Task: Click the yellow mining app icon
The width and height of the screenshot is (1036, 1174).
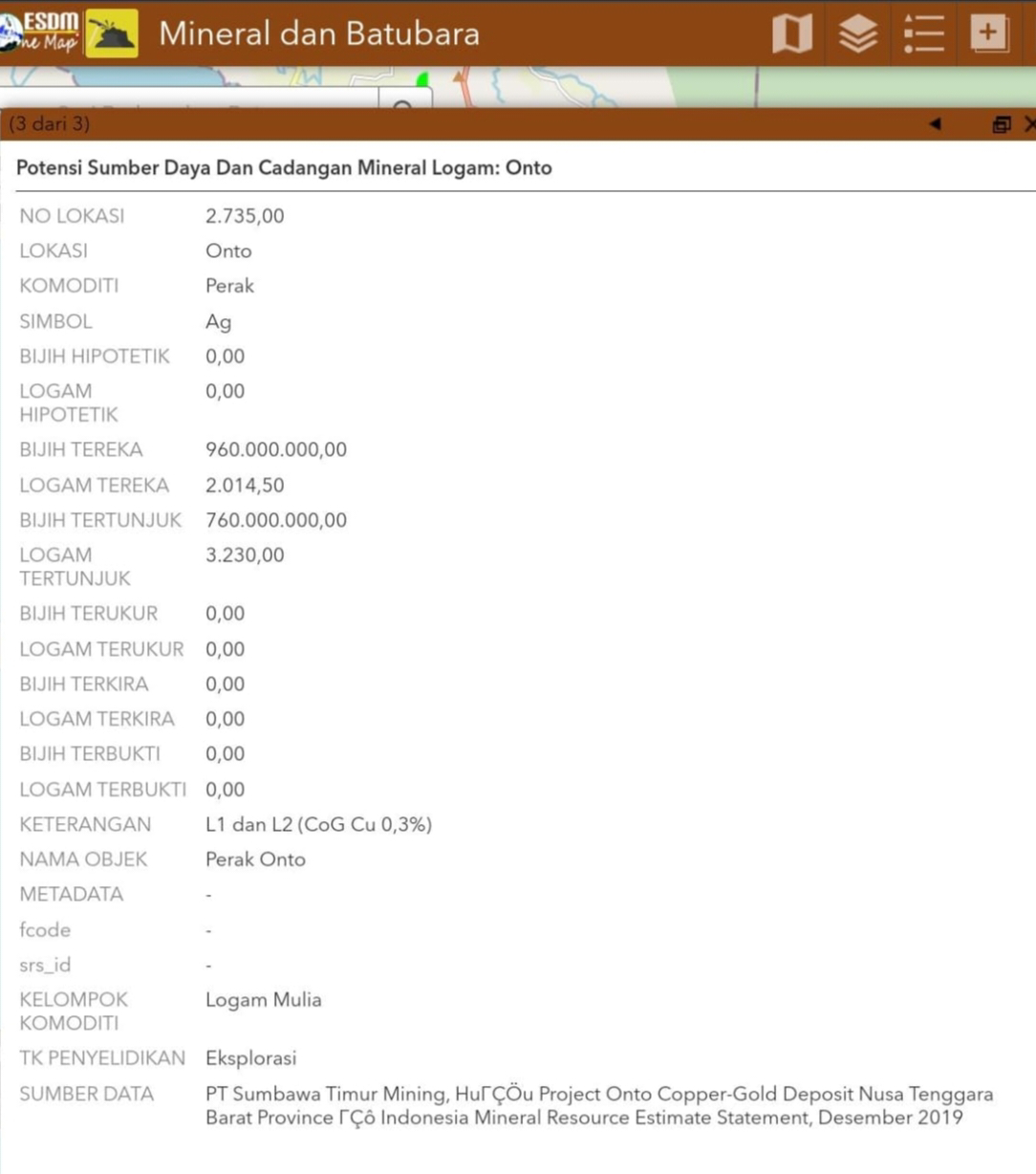Action: [x=112, y=33]
